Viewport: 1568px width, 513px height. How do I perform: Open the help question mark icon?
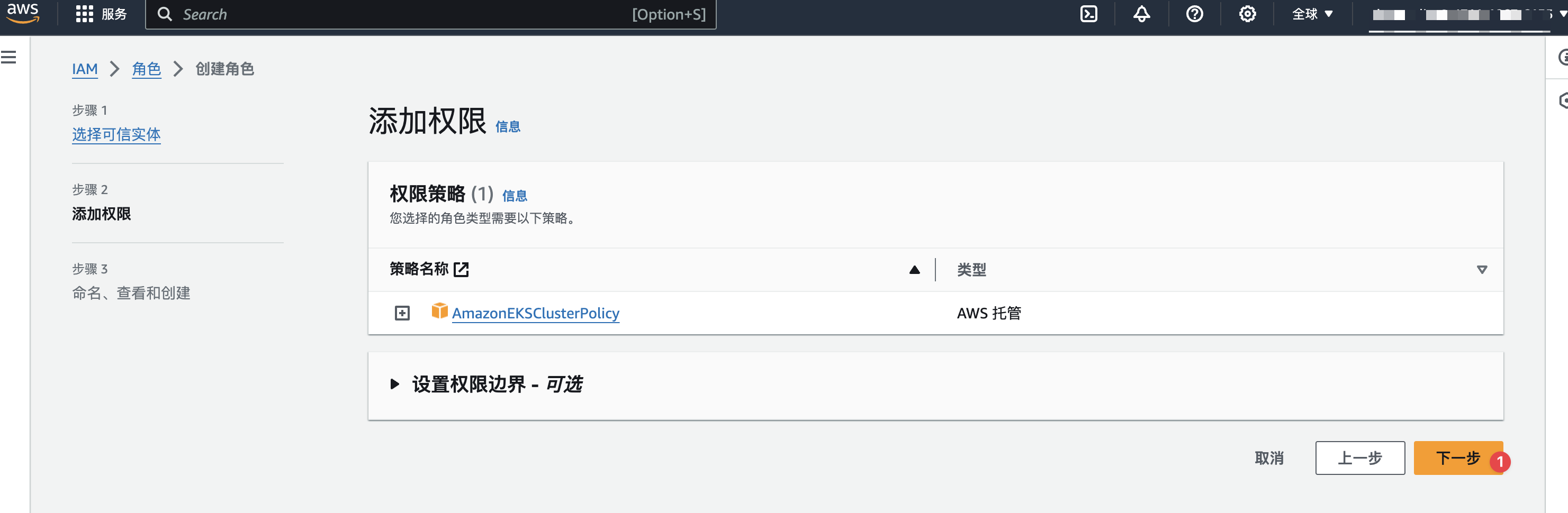point(1194,14)
